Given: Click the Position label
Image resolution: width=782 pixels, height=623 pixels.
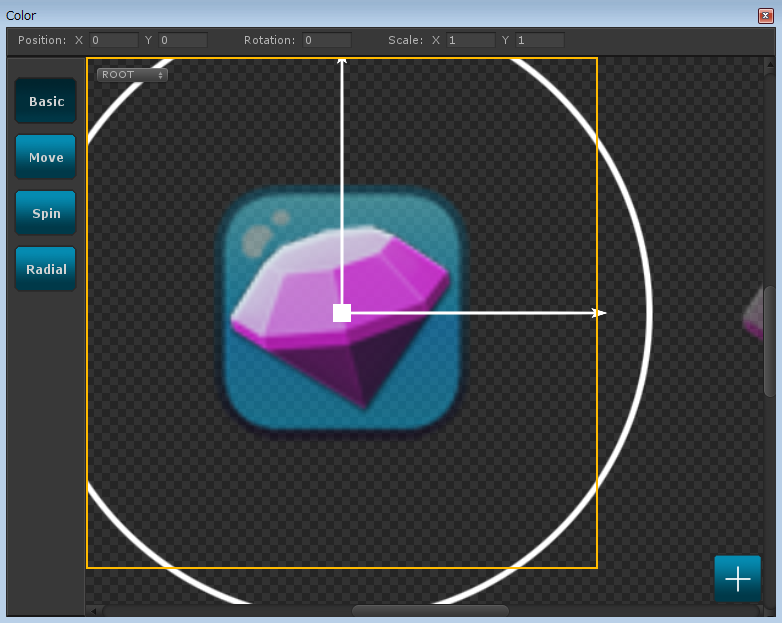Looking at the screenshot, I should coord(42,40).
